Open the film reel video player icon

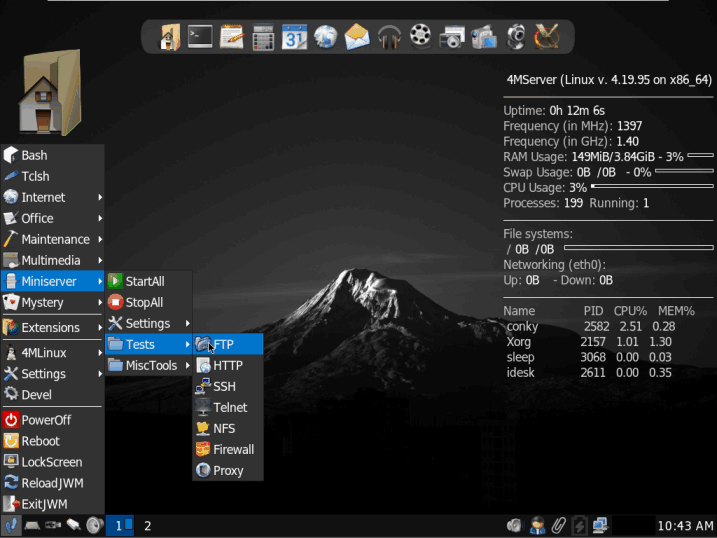[x=420, y=36]
